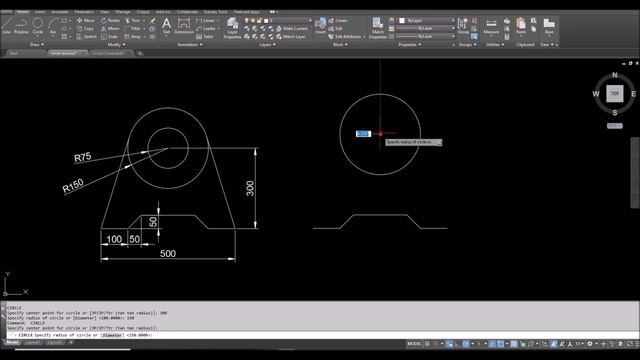Screen dimensions: 640x360
Task: Expand the Modify panel
Action: 116,44
